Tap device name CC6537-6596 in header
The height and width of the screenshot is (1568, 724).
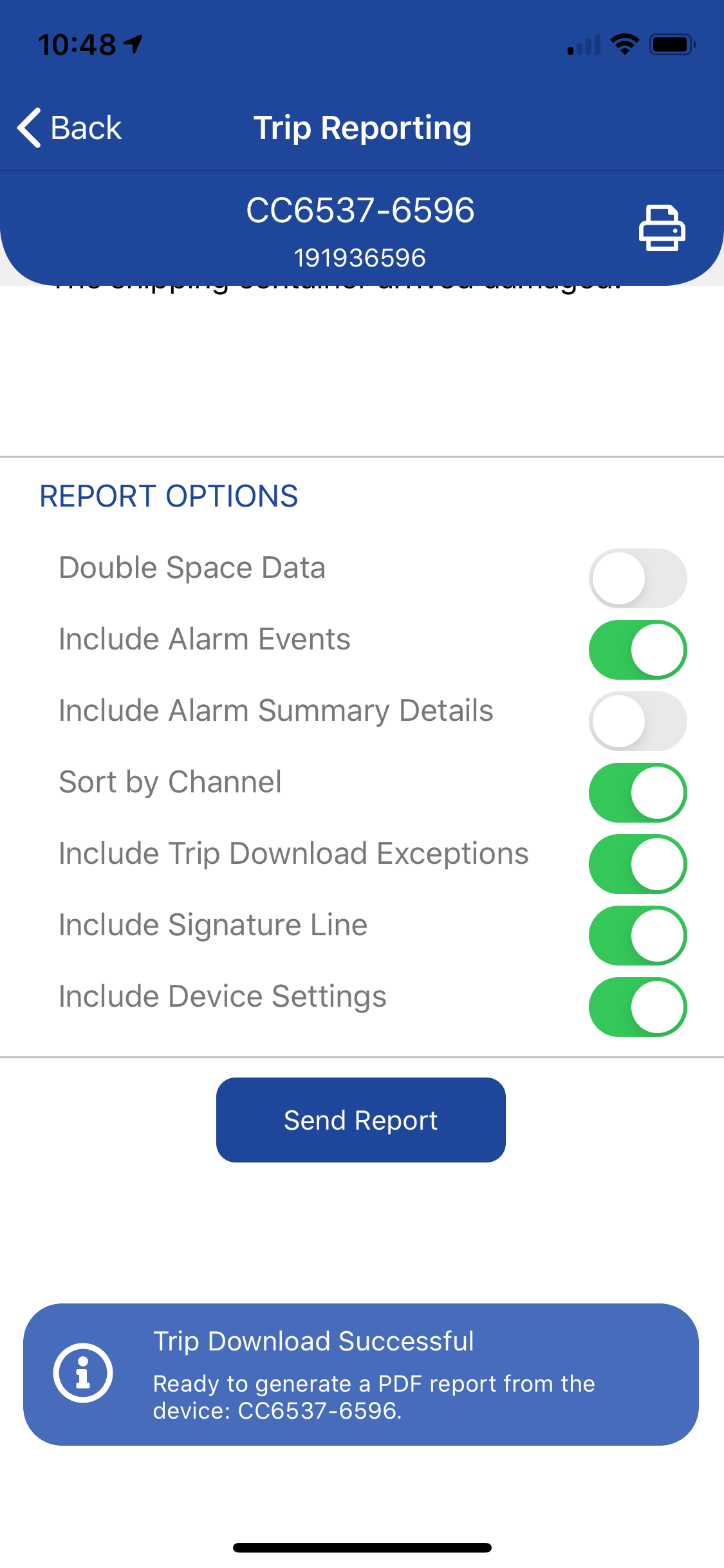360,210
